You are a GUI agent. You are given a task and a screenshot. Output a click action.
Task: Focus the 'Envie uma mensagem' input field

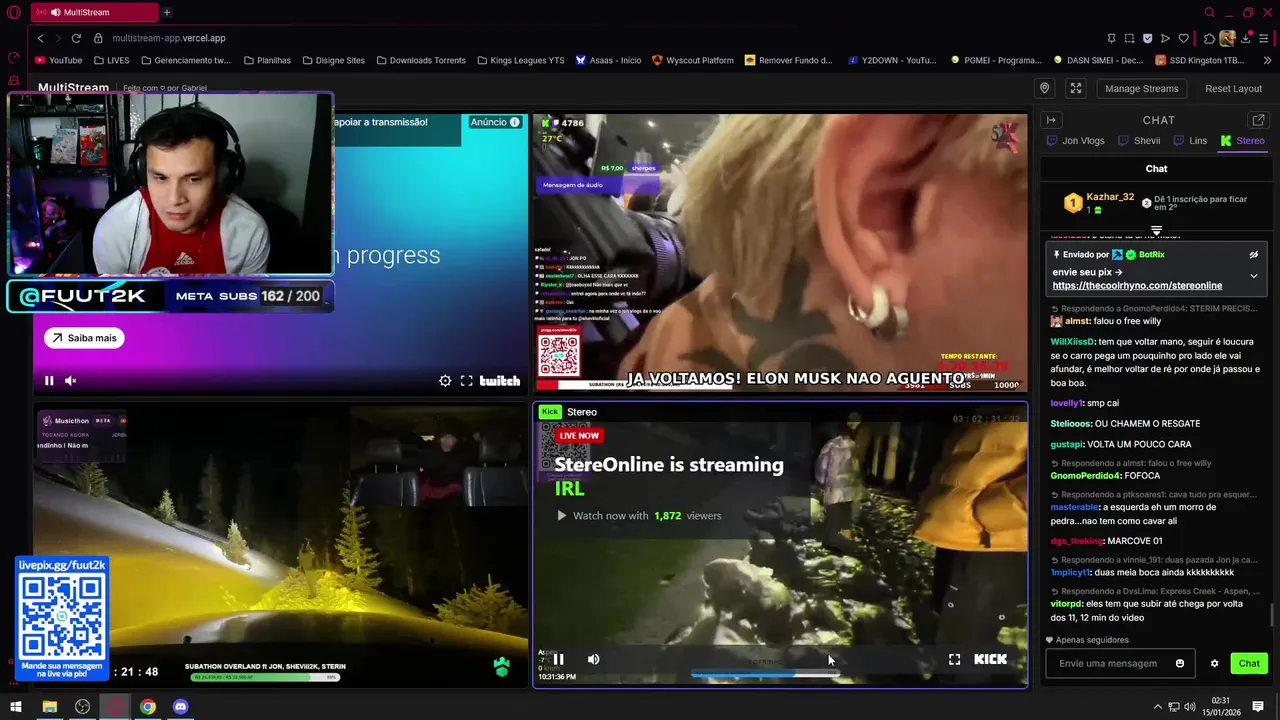click(x=1119, y=663)
